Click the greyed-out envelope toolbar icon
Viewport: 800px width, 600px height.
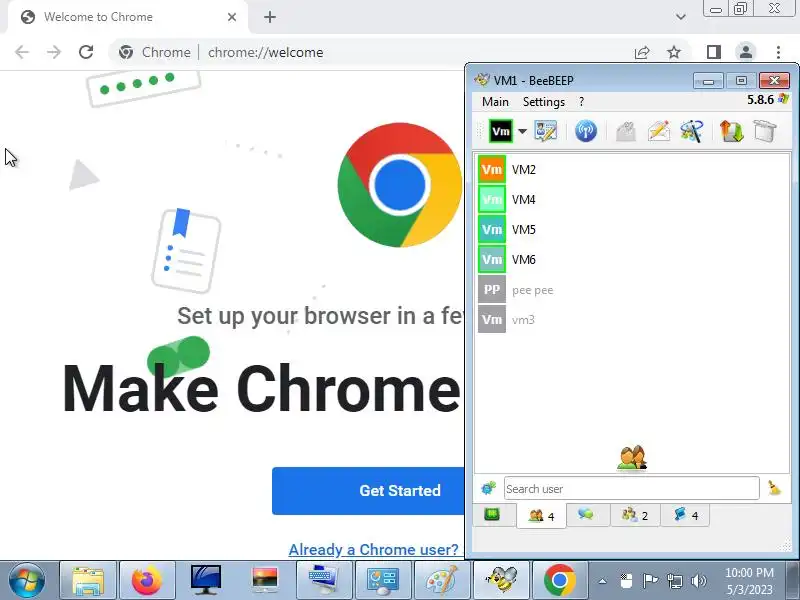[626, 132]
